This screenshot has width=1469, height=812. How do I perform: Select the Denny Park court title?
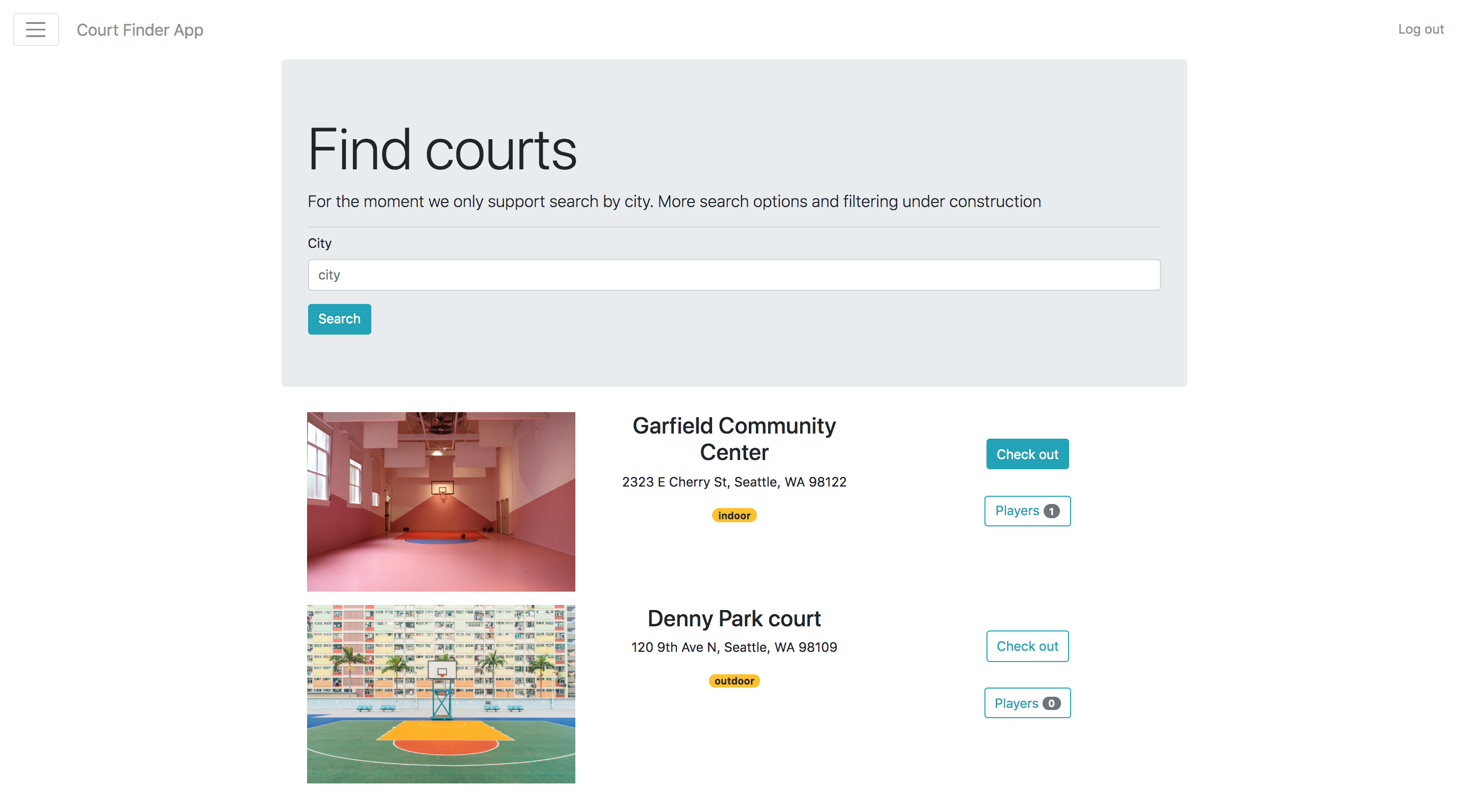[734, 619]
